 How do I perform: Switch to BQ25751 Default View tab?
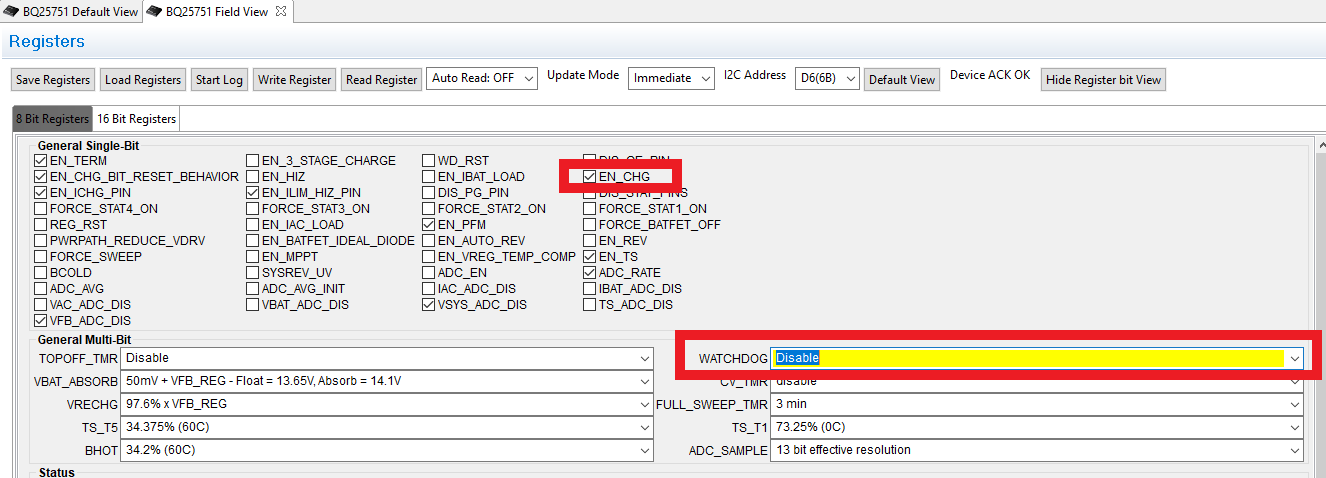(71, 12)
